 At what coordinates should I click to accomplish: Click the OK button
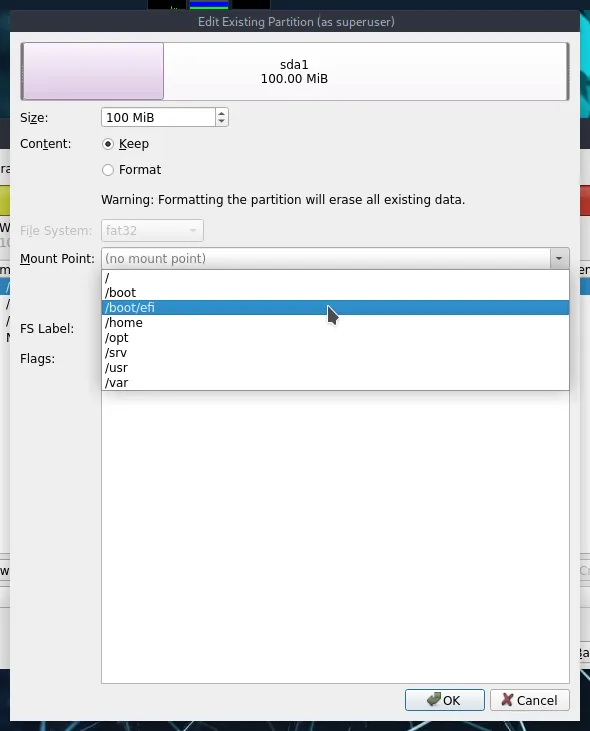point(445,700)
